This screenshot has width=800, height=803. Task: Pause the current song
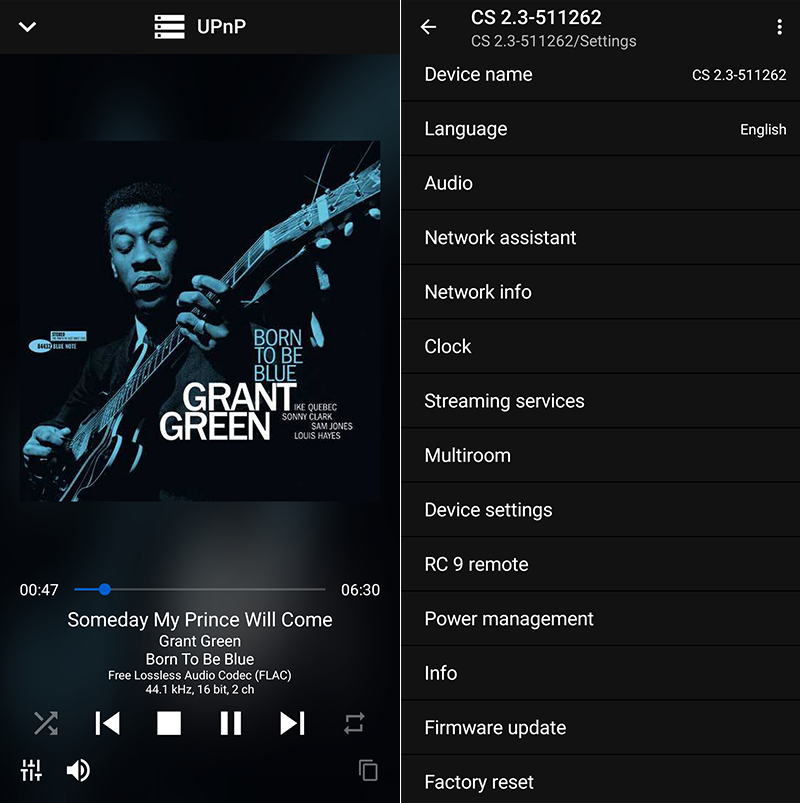click(230, 723)
